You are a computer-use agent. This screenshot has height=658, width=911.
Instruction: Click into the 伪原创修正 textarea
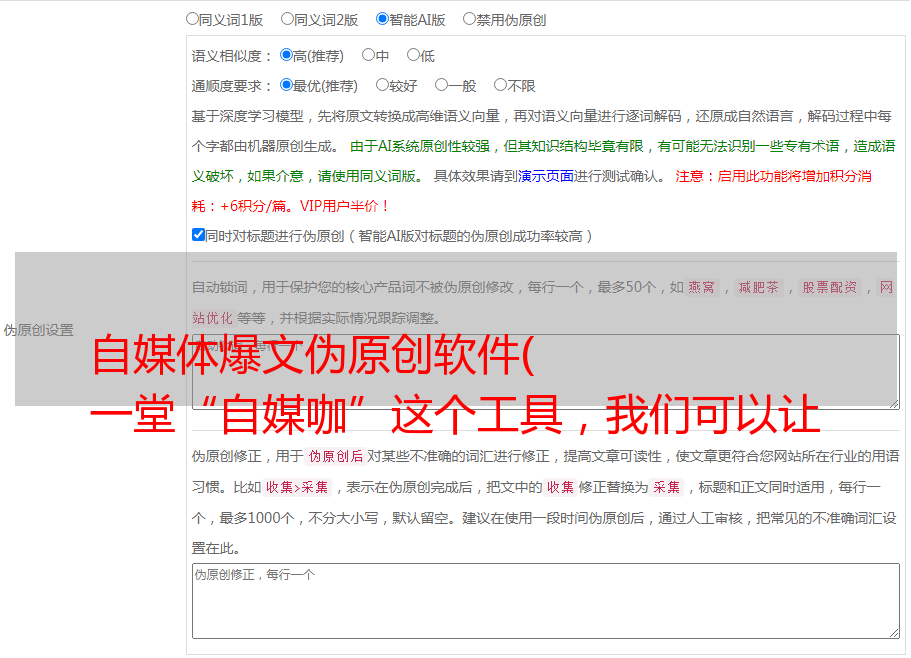(x=546, y=601)
